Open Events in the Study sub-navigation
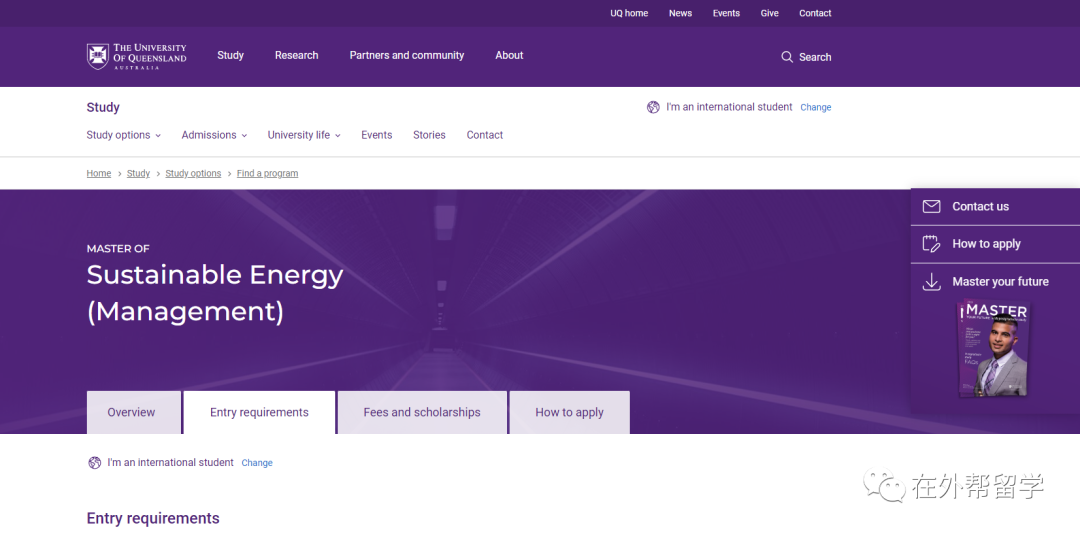 tap(377, 135)
